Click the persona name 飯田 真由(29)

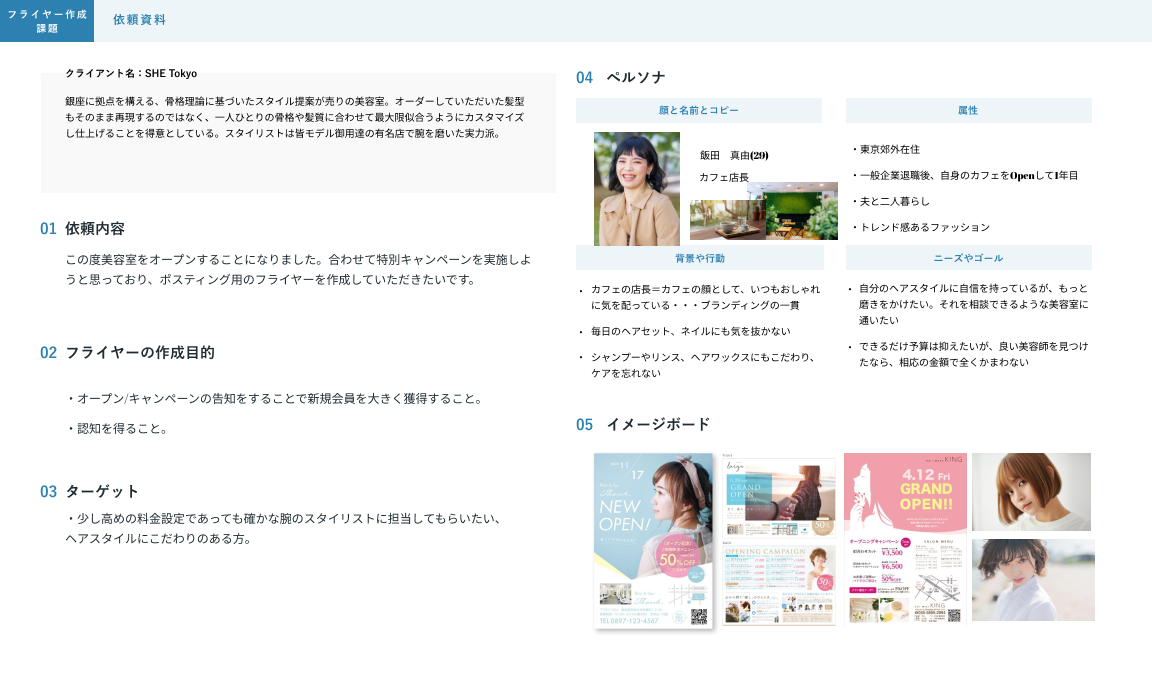[x=733, y=155]
